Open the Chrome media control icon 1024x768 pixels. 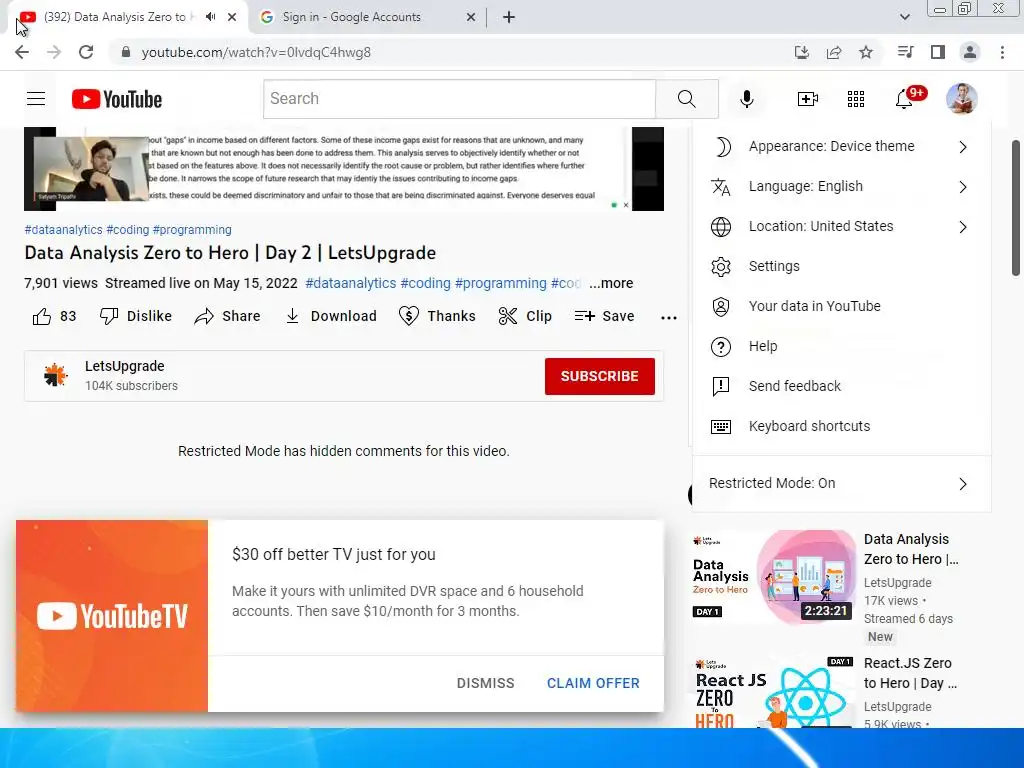[905, 52]
